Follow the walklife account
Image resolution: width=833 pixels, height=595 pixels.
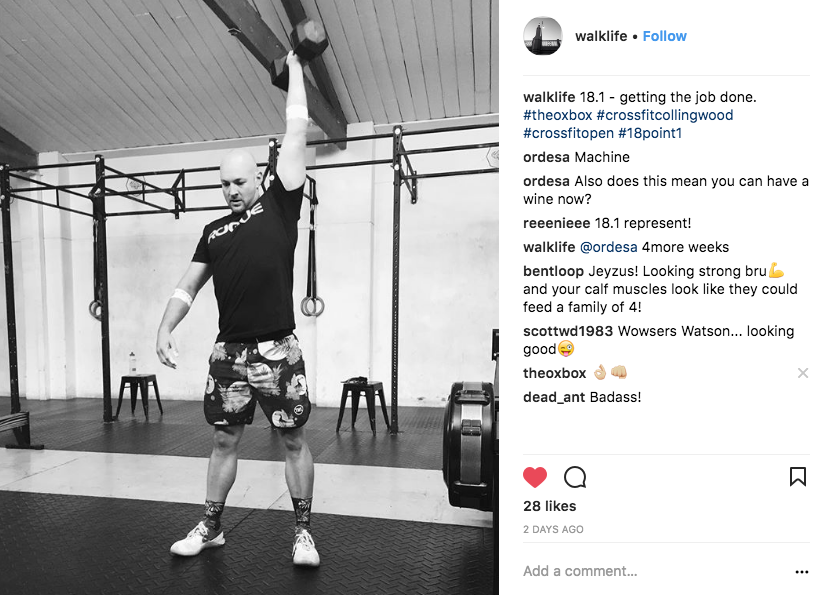665,36
